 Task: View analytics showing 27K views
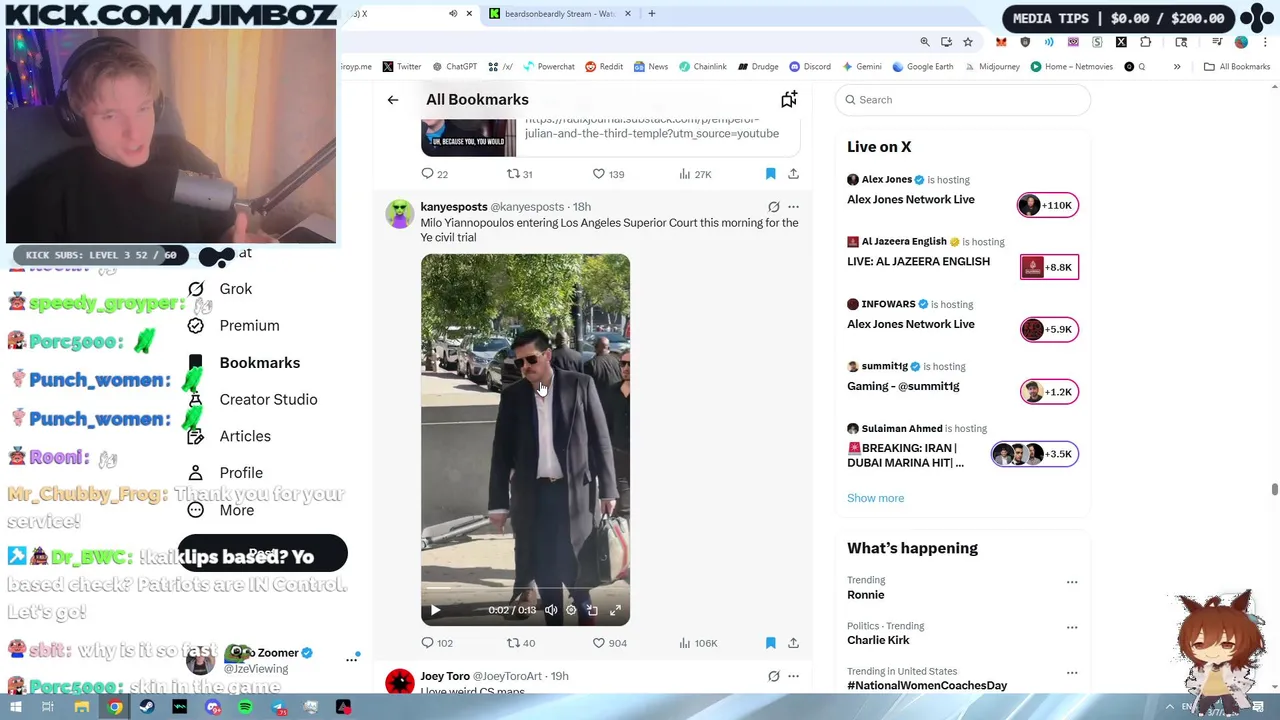[695, 174]
